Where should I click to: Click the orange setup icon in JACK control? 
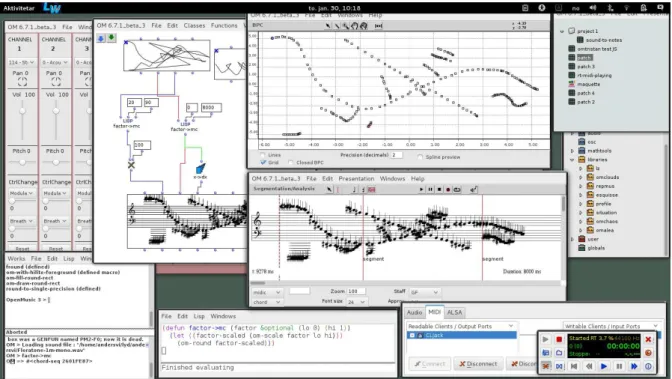648,353
